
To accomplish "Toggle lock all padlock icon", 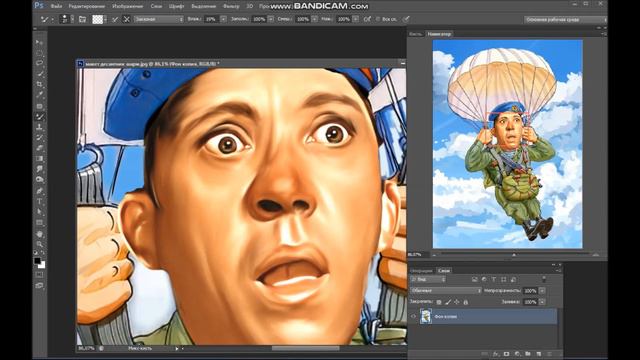I will click(x=466, y=302).
